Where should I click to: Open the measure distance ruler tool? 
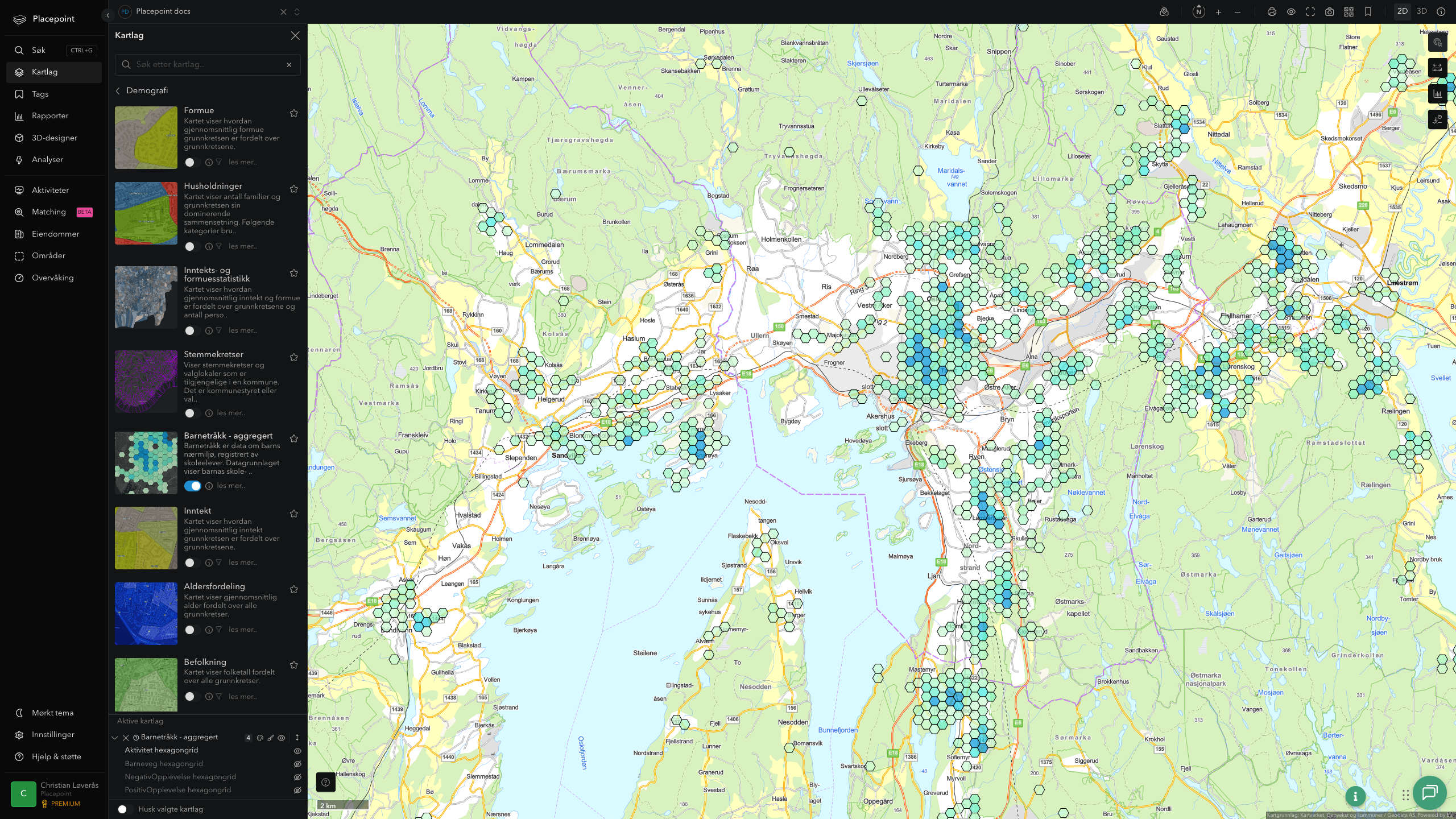click(x=1437, y=68)
